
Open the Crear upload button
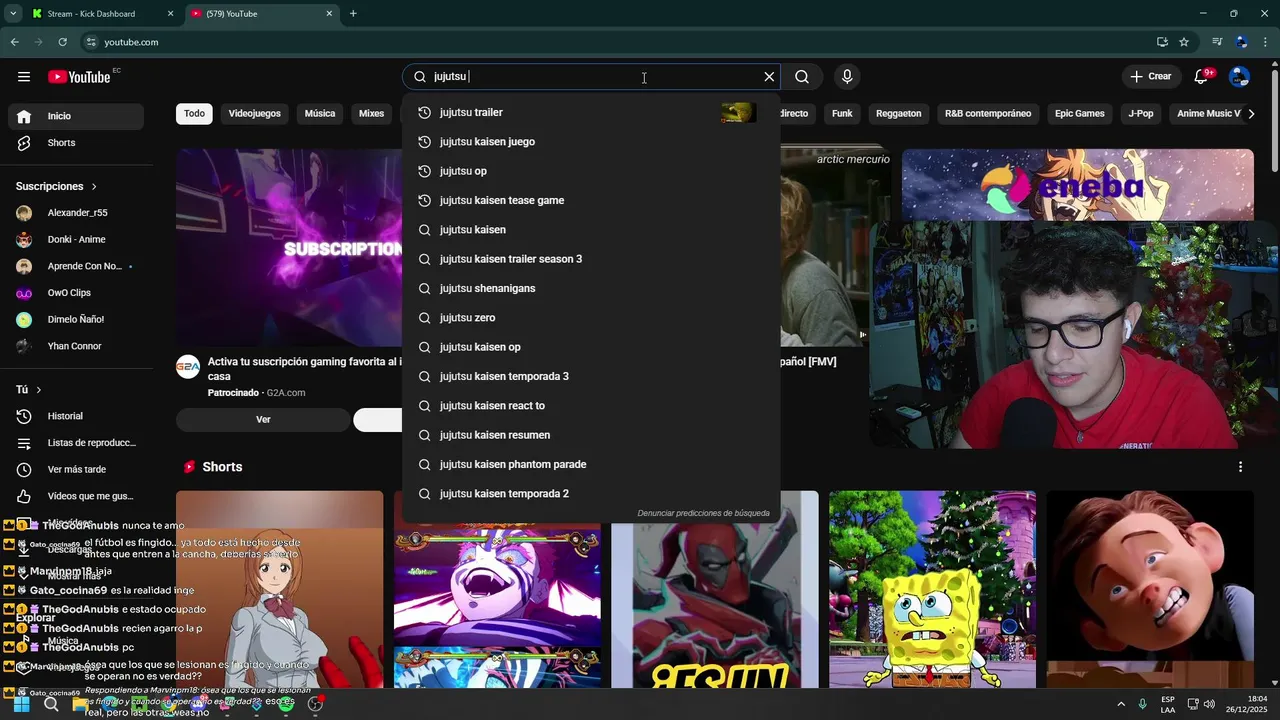[1150, 77]
